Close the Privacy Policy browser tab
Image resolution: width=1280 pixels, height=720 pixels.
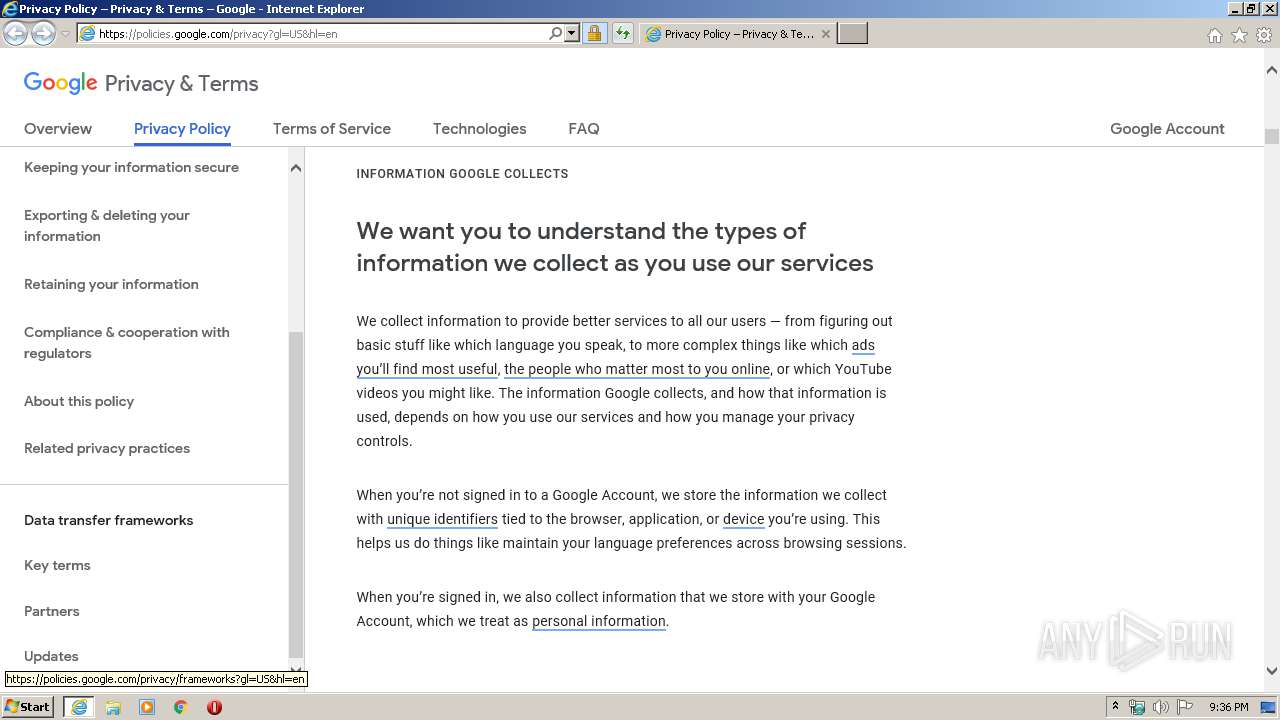(x=825, y=34)
